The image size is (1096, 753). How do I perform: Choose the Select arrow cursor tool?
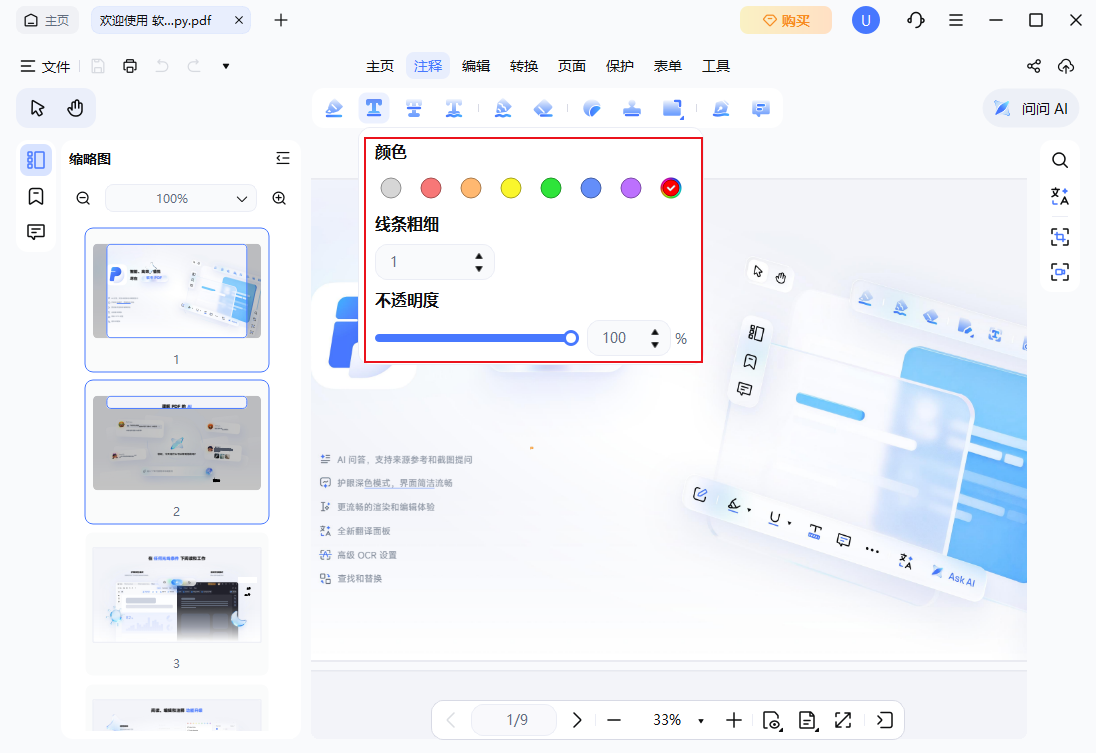click(x=37, y=108)
